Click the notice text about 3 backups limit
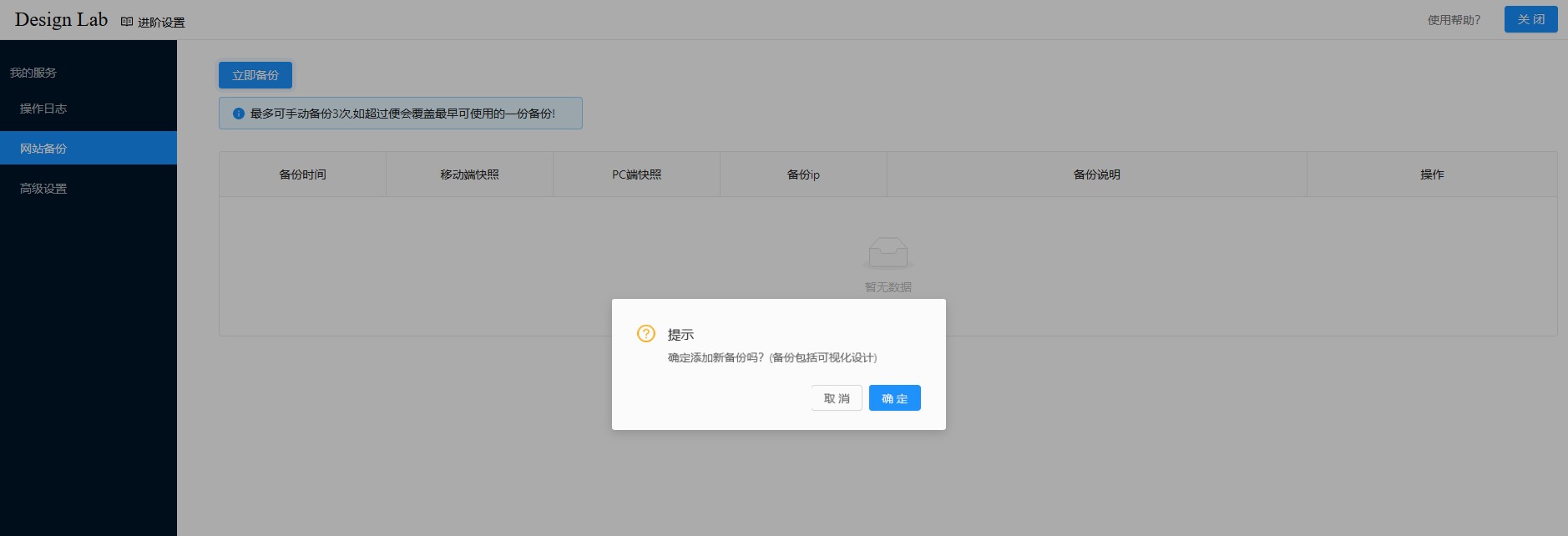The image size is (1568, 536). 402,114
